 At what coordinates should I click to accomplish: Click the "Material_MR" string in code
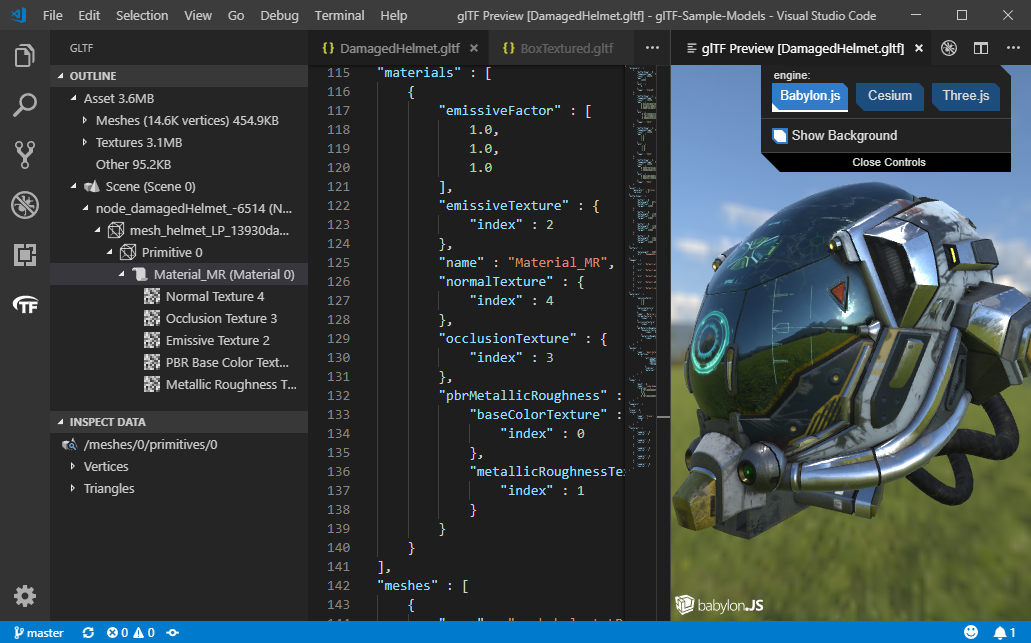[x=558, y=262]
